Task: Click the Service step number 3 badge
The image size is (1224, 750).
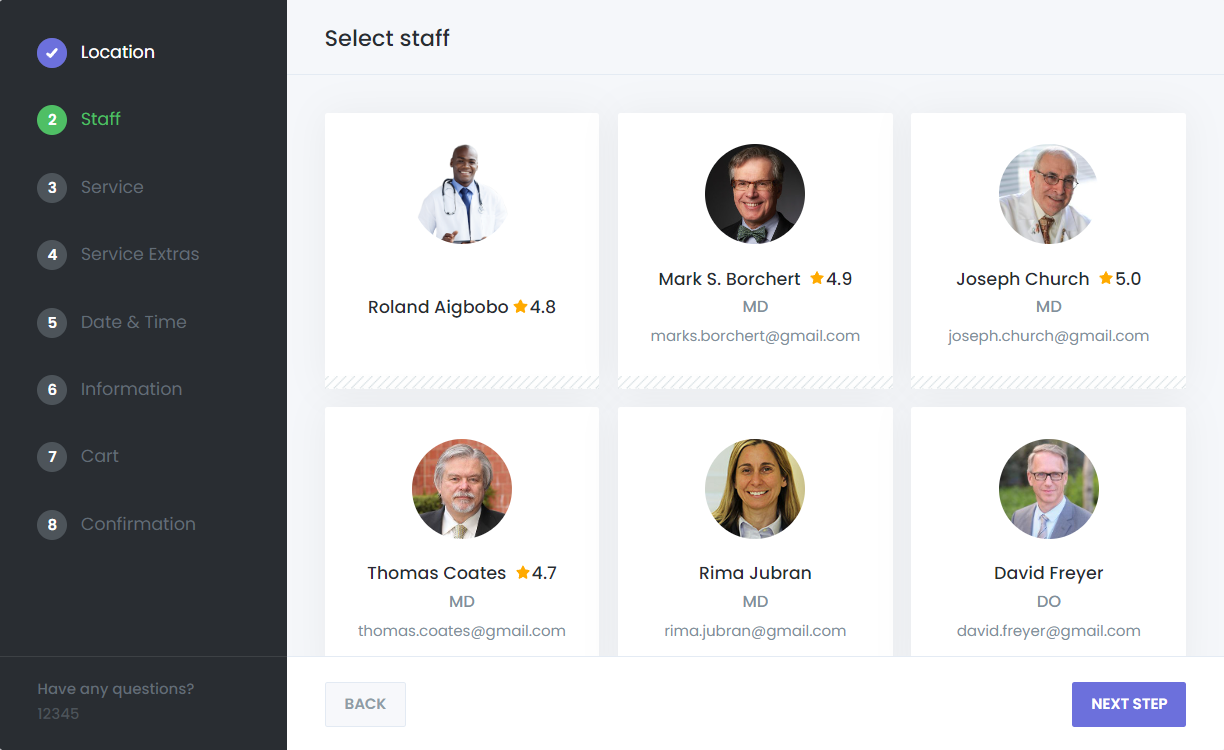Action: click(52, 188)
